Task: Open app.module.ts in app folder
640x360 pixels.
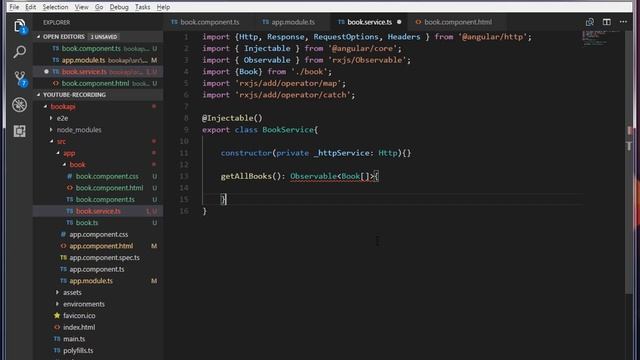Action: (98, 281)
